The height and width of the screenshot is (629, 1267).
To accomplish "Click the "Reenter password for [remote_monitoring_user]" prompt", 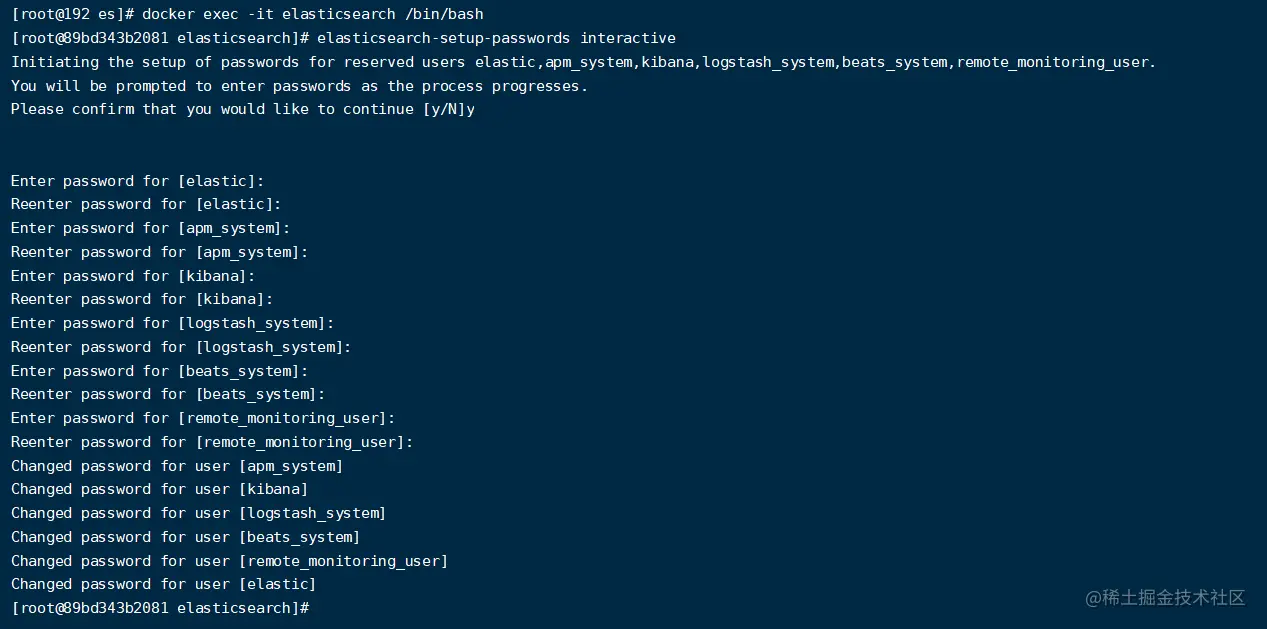I will click(212, 442).
